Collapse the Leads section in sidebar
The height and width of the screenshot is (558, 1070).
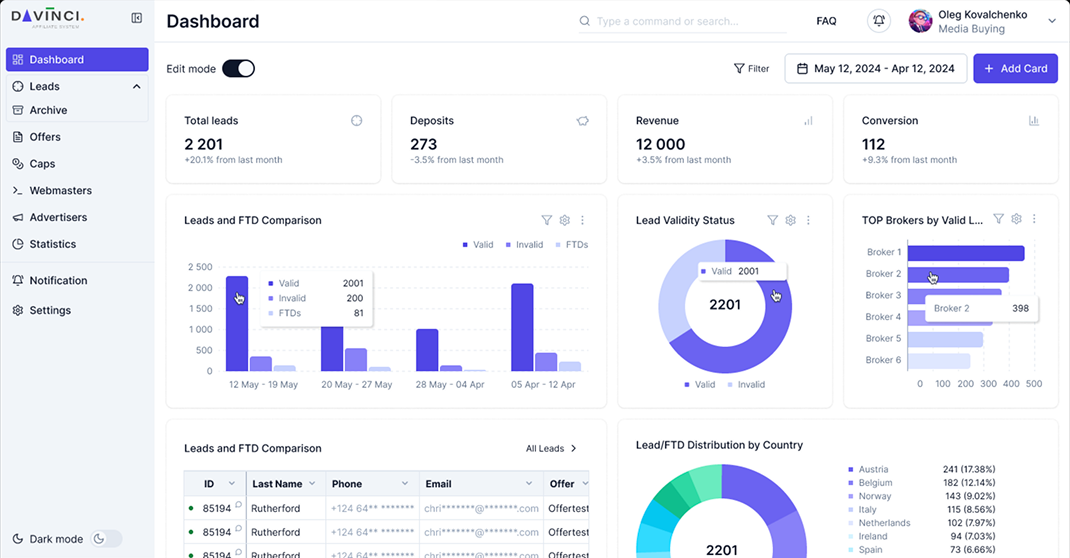coord(136,87)
